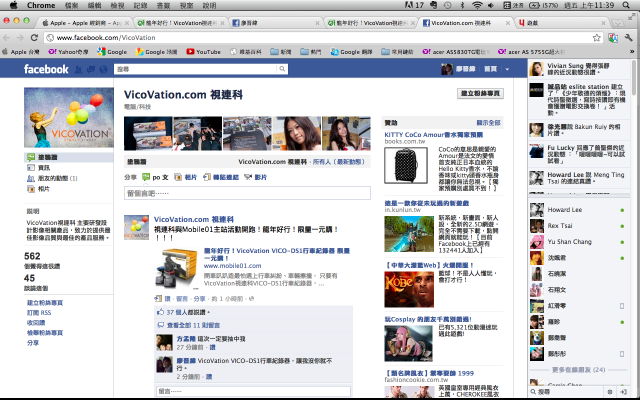
Task: Open the KITTY CoCo Amour ad link
Action: coord(433,135)
